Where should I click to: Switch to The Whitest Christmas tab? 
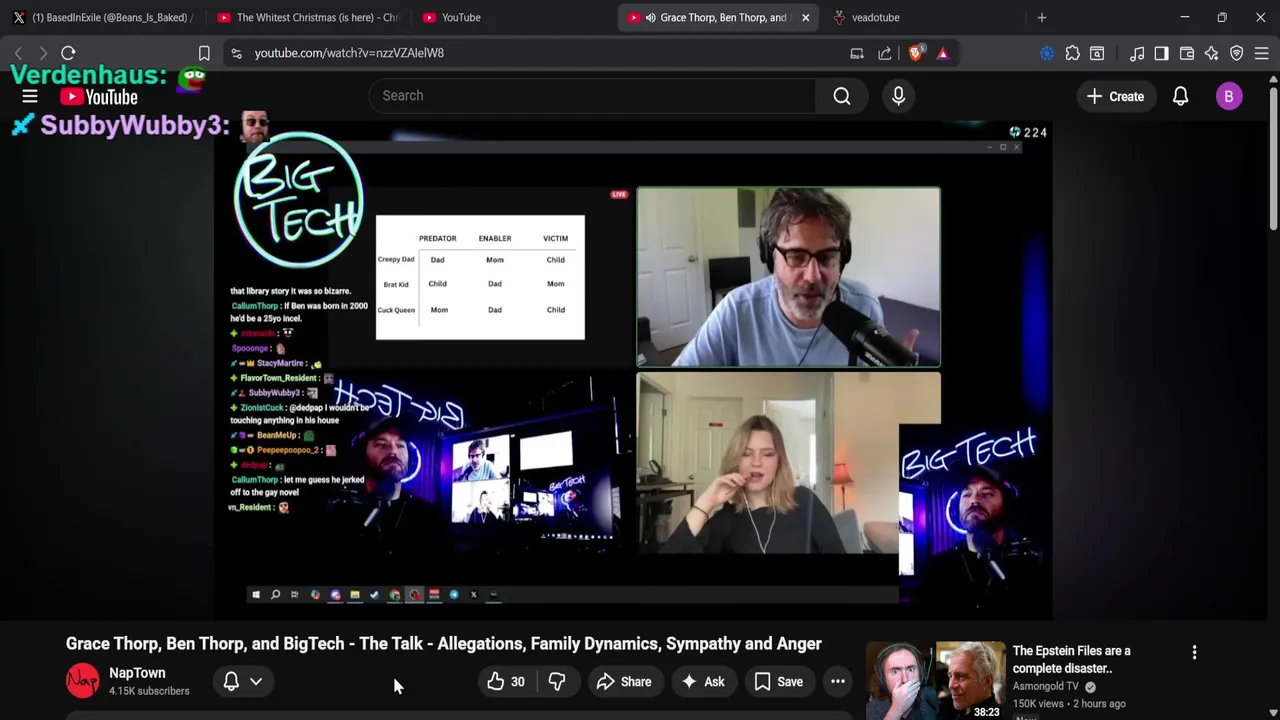pyautogui.click(x=307, y=17)
